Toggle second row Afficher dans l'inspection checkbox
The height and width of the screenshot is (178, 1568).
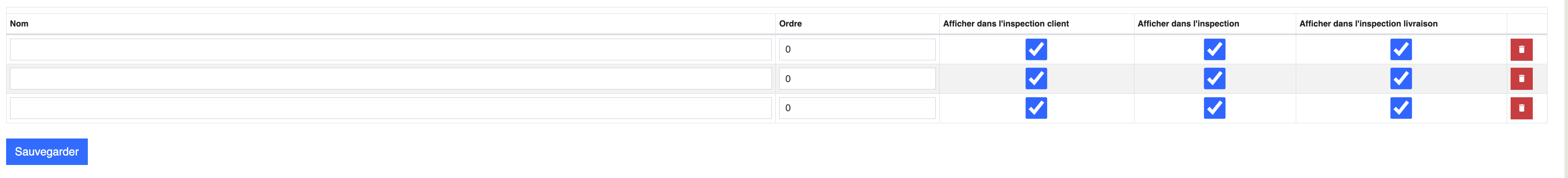click(1214, 79)
